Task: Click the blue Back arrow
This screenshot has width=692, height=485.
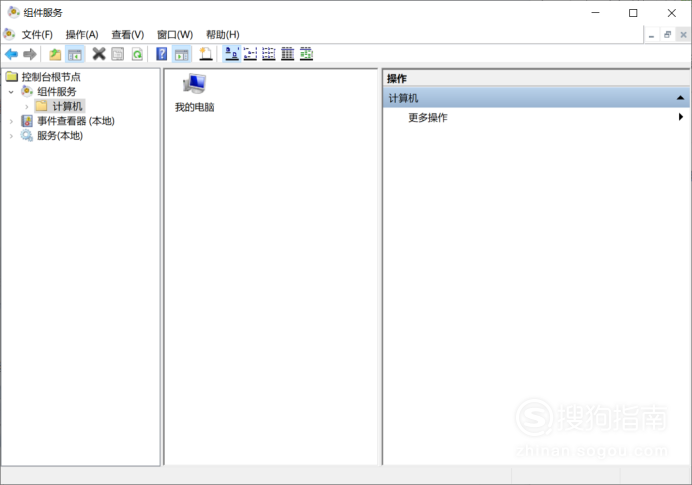Action: 11,54
